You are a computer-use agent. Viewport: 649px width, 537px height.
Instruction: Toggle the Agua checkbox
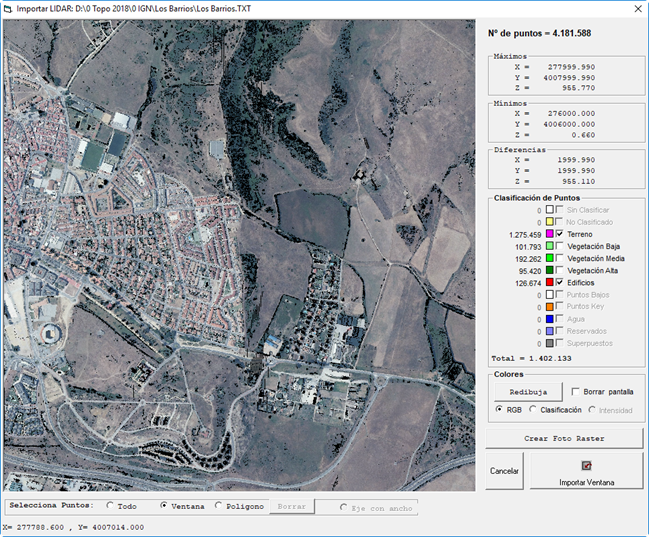[x=560, y=318]
